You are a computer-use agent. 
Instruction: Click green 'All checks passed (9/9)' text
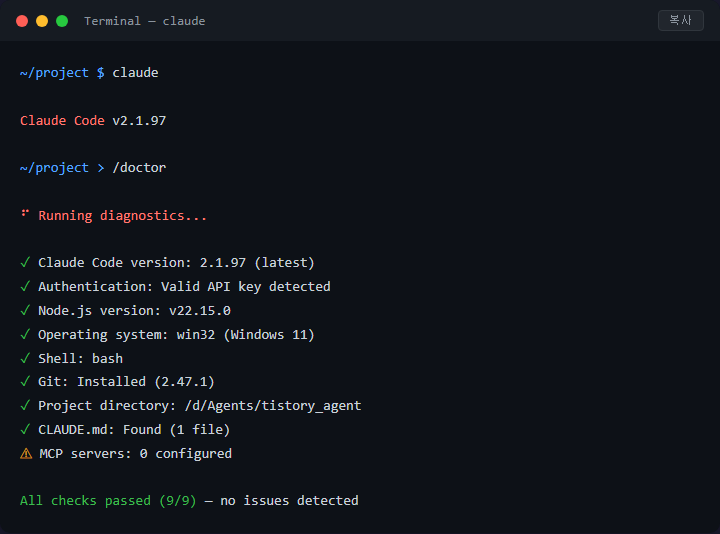[x=108, y=501]
